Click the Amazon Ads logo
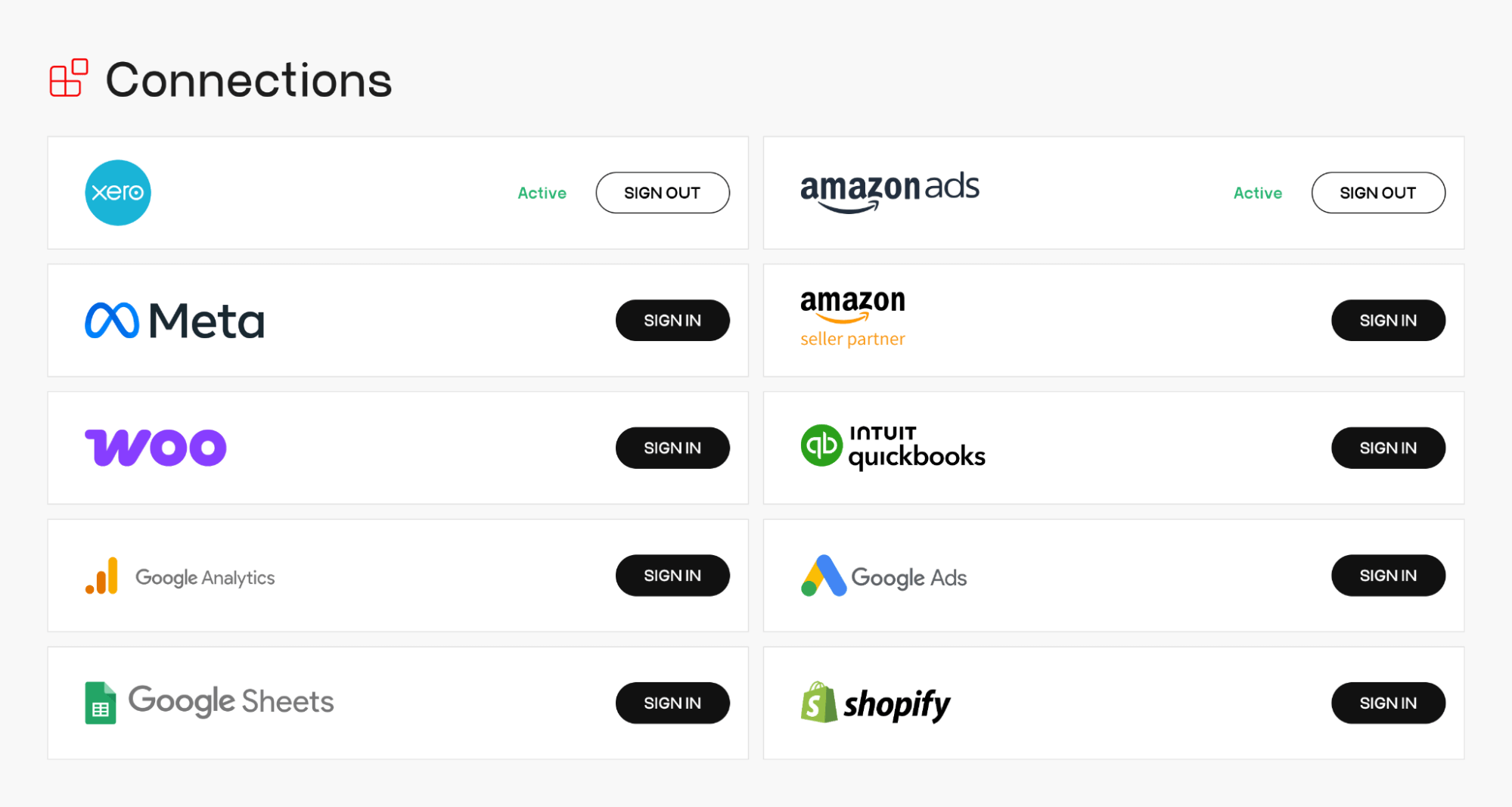 [890, 191]
